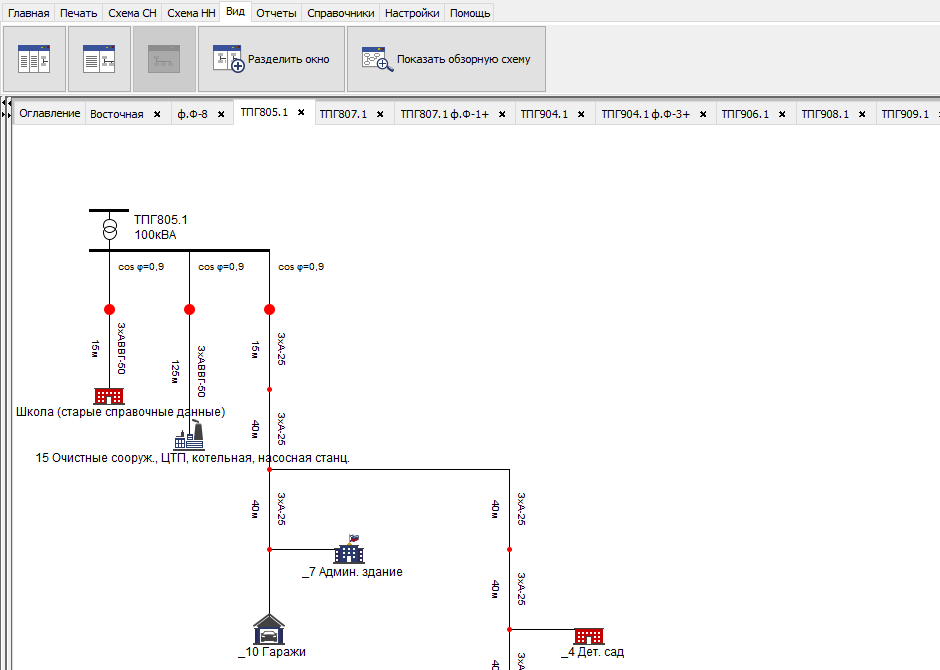This screenshot has height=670, width=940.
Task: Close the Восточная tab
Action: [x=157, y=114]
